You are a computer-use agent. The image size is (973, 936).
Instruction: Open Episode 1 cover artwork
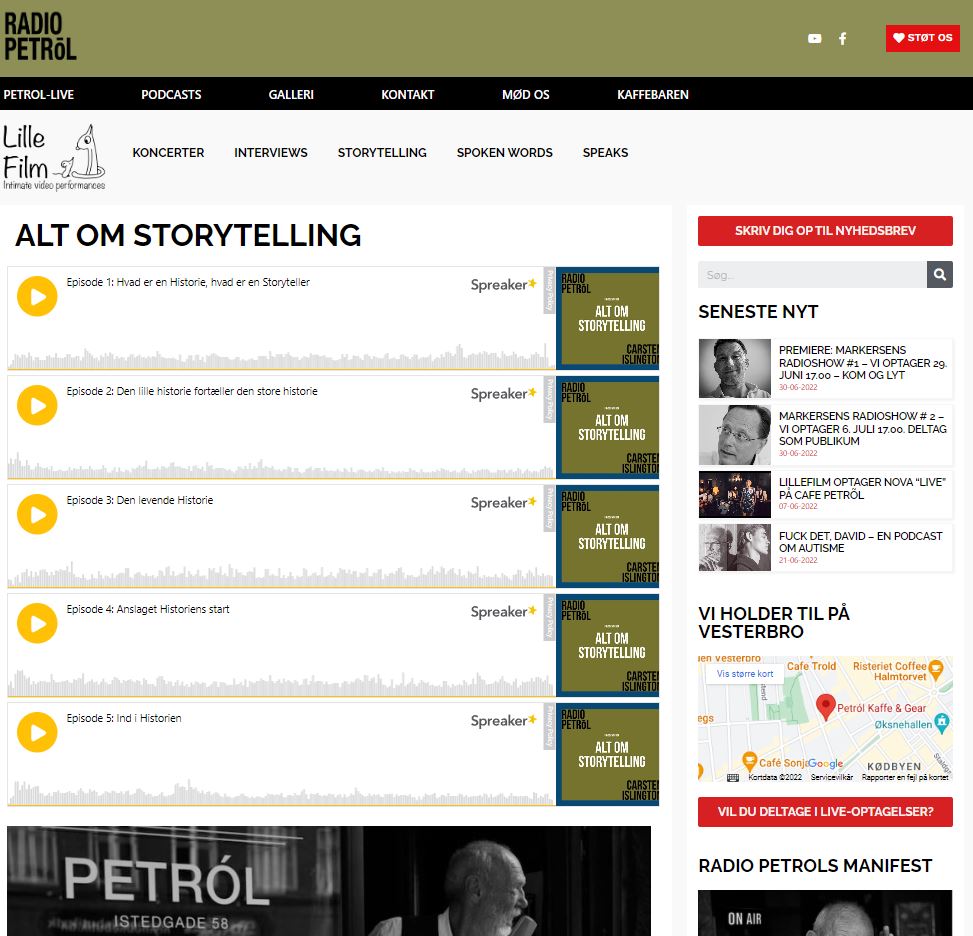[608, 318]
